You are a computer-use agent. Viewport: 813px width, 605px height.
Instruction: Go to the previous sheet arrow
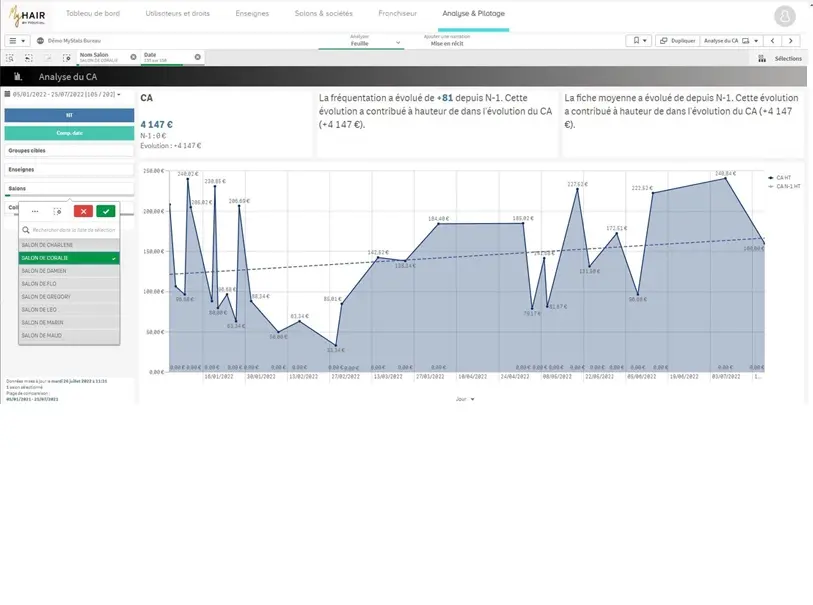[x=771, y=41]
